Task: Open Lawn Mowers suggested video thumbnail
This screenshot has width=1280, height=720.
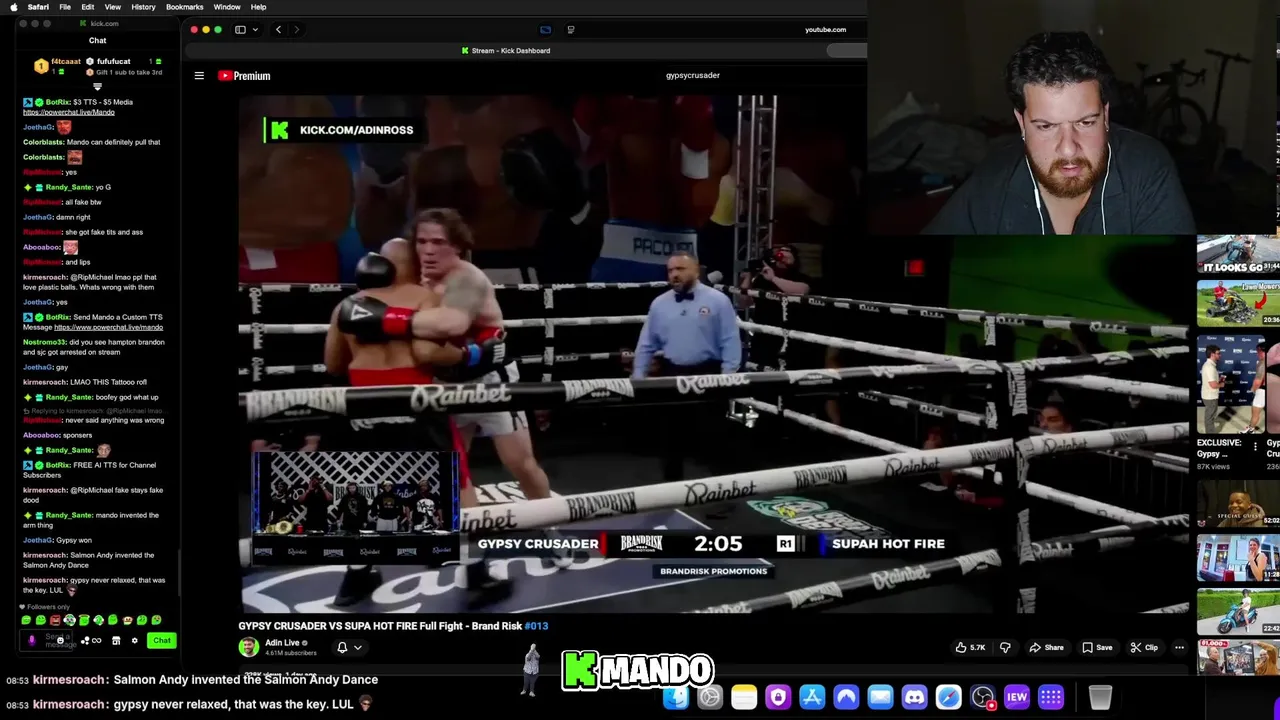Action: (x=1238, y=303)
